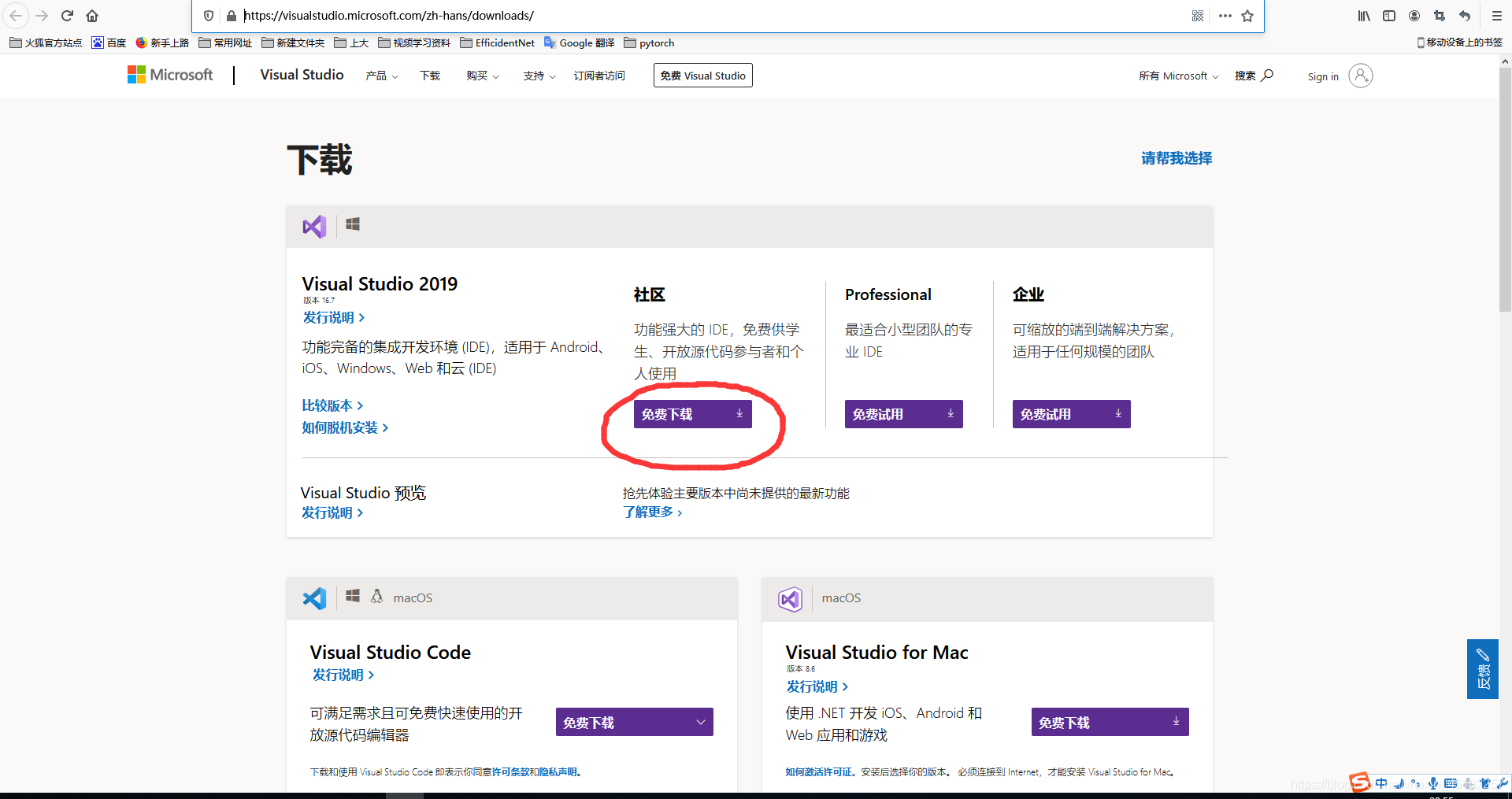Viewport: 1512px width, 799px height.
Task: Click the Visual Studio brand nav link
Action: pyautogui.click(x=302, y=75)
